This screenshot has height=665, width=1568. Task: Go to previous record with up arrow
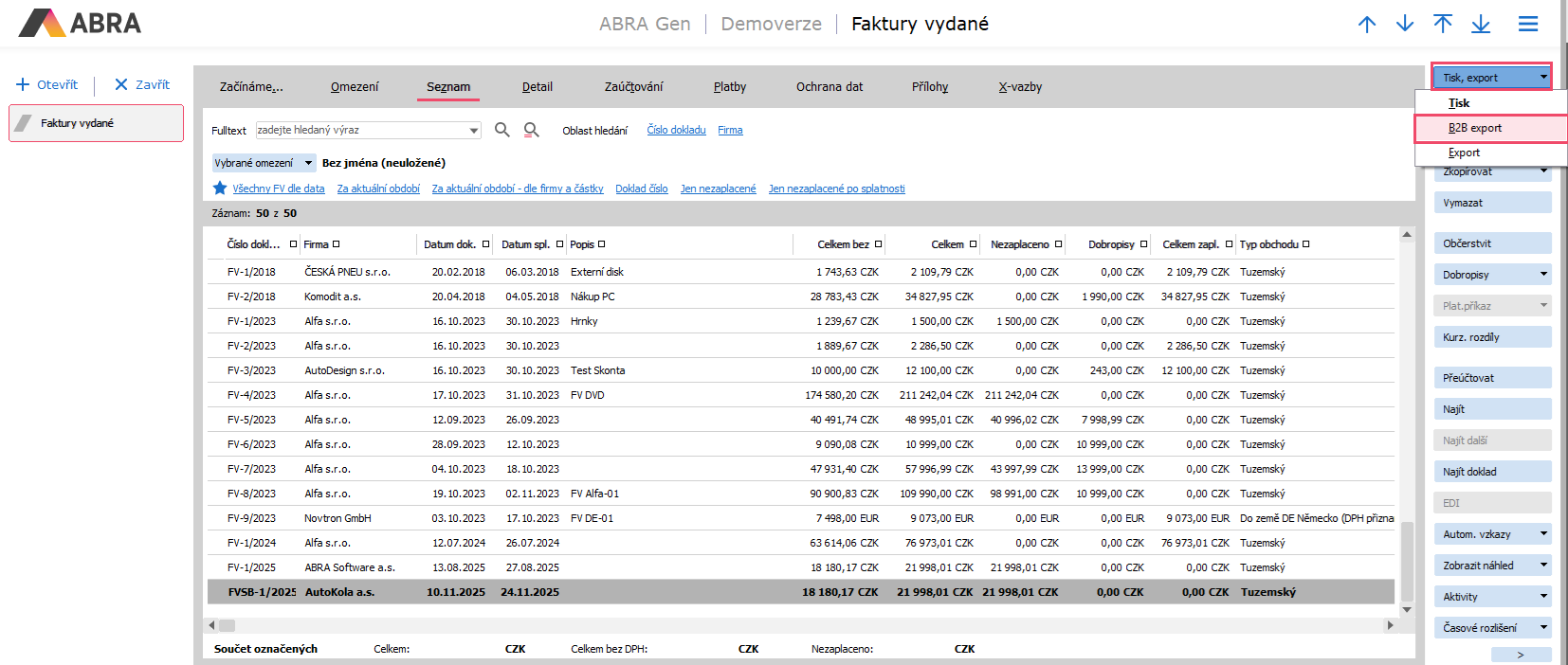pos(1366,25)
